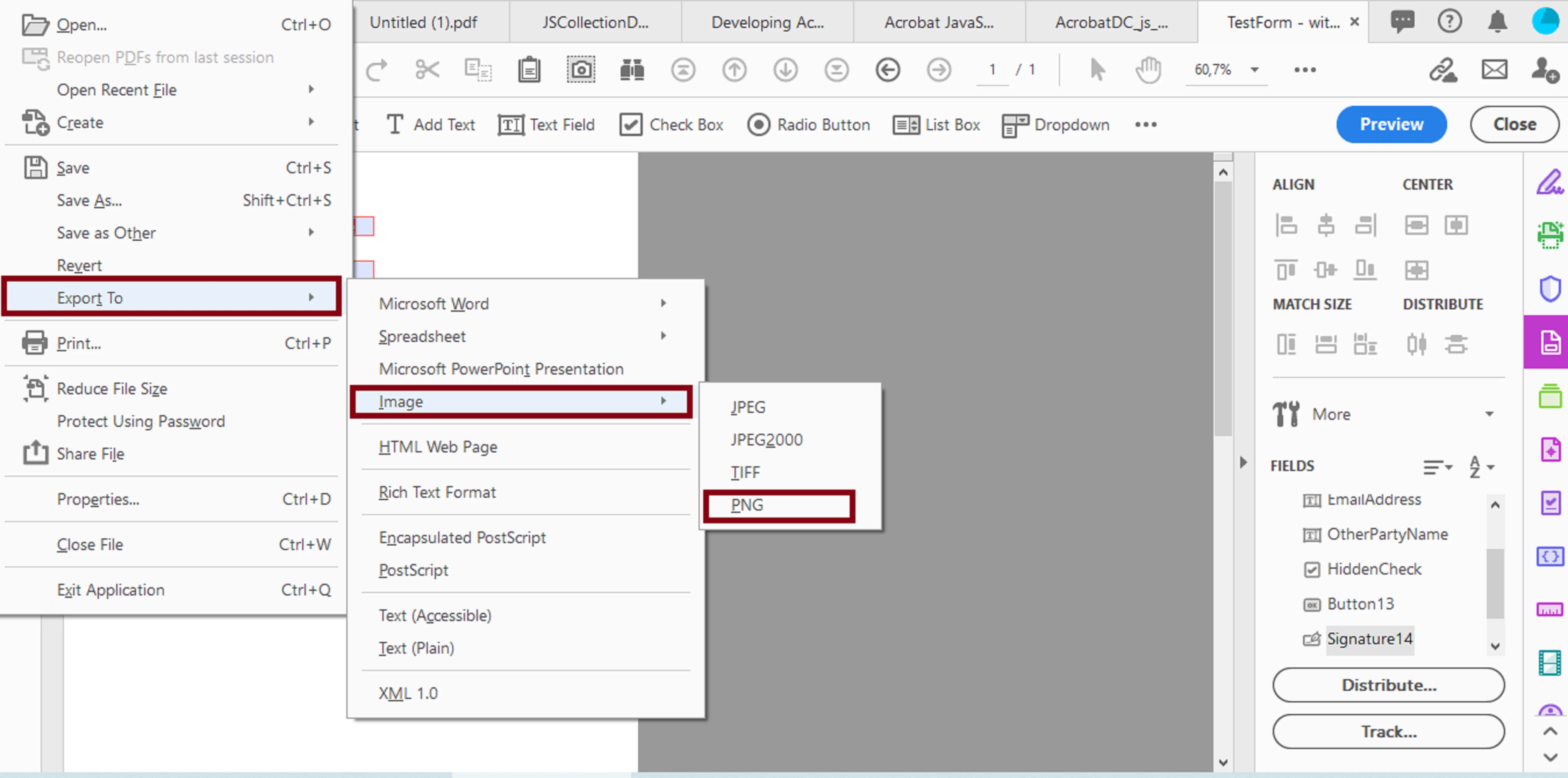Click the scissors Cut icon
Viewport: 1568px width, 778px height.
click(x=427, y=69)
